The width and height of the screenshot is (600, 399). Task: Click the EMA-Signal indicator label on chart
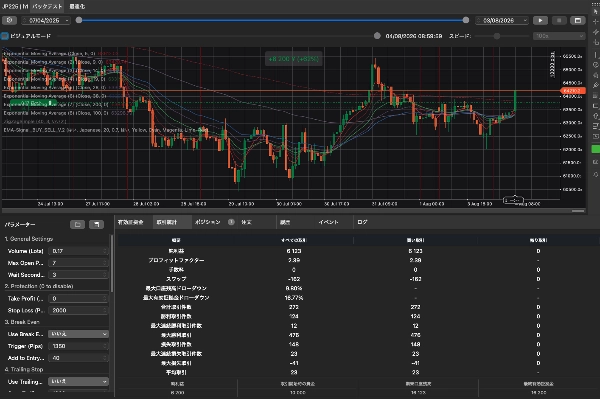pyautogui.click(x=106, y=130)
